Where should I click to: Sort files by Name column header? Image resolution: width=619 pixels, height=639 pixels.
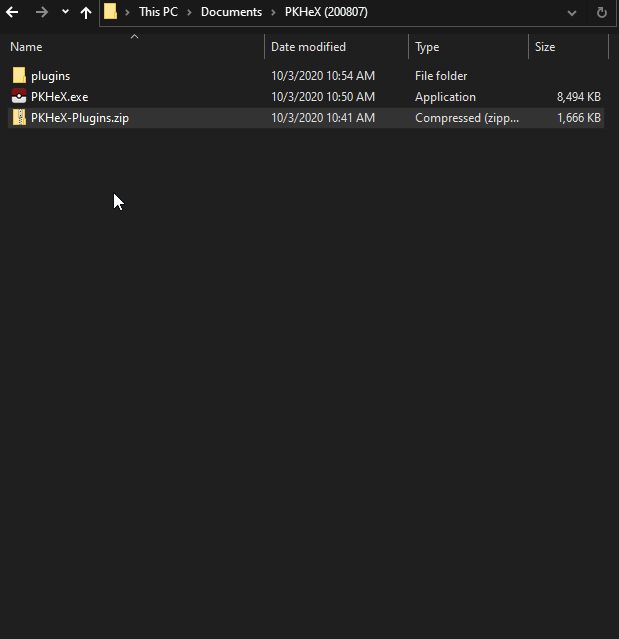point(27,47)
